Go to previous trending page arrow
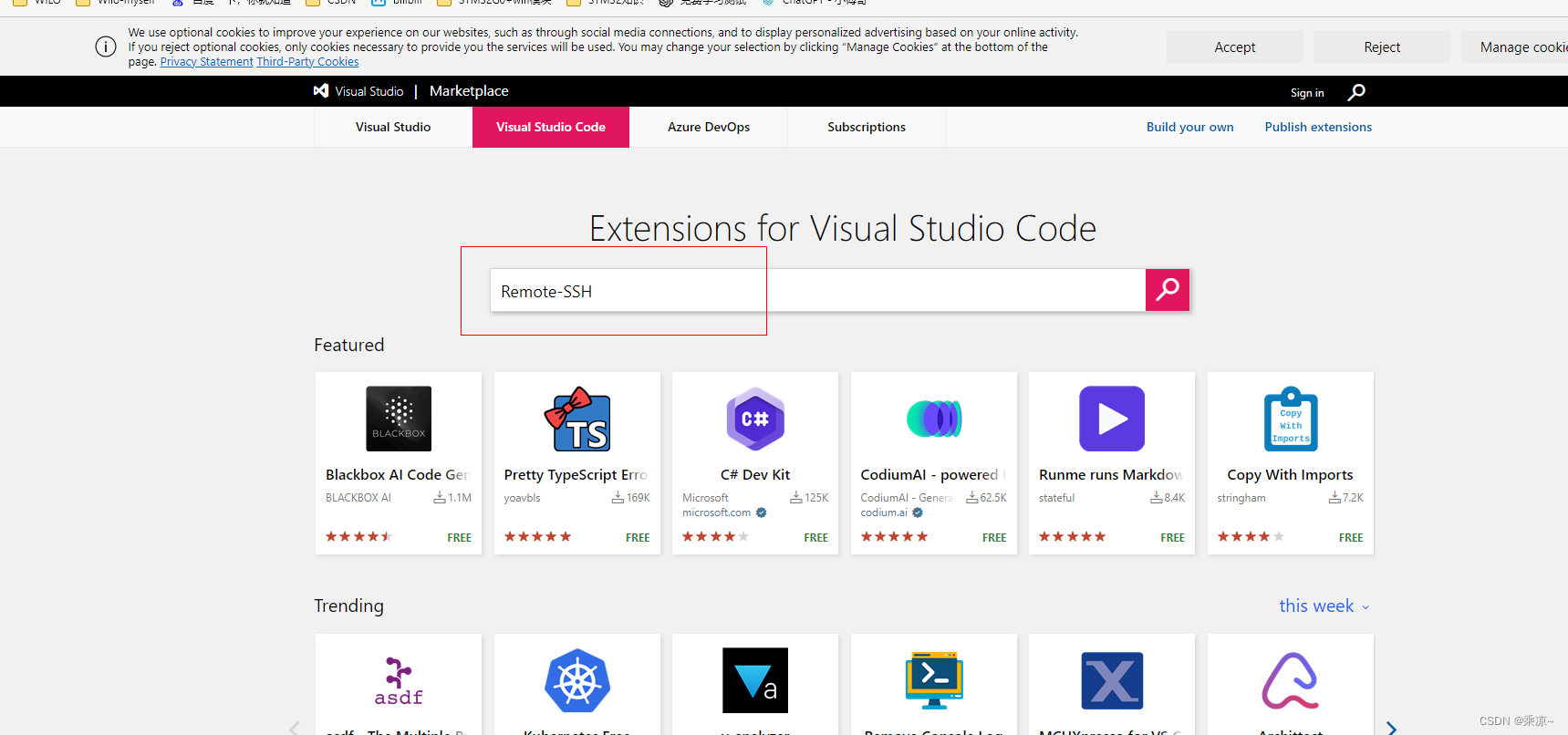Screen dimensions: 1568x735 (294, 728)
